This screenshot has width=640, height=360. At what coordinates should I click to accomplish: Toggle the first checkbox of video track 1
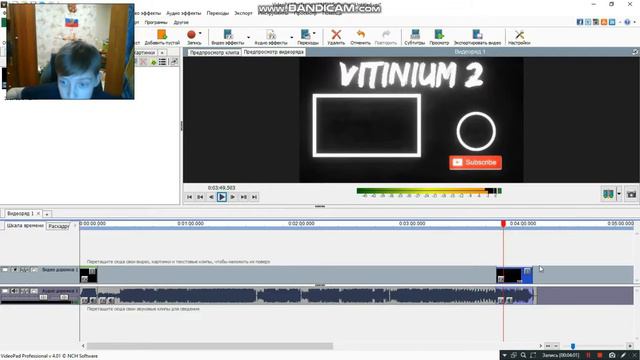tap(5, 270)
